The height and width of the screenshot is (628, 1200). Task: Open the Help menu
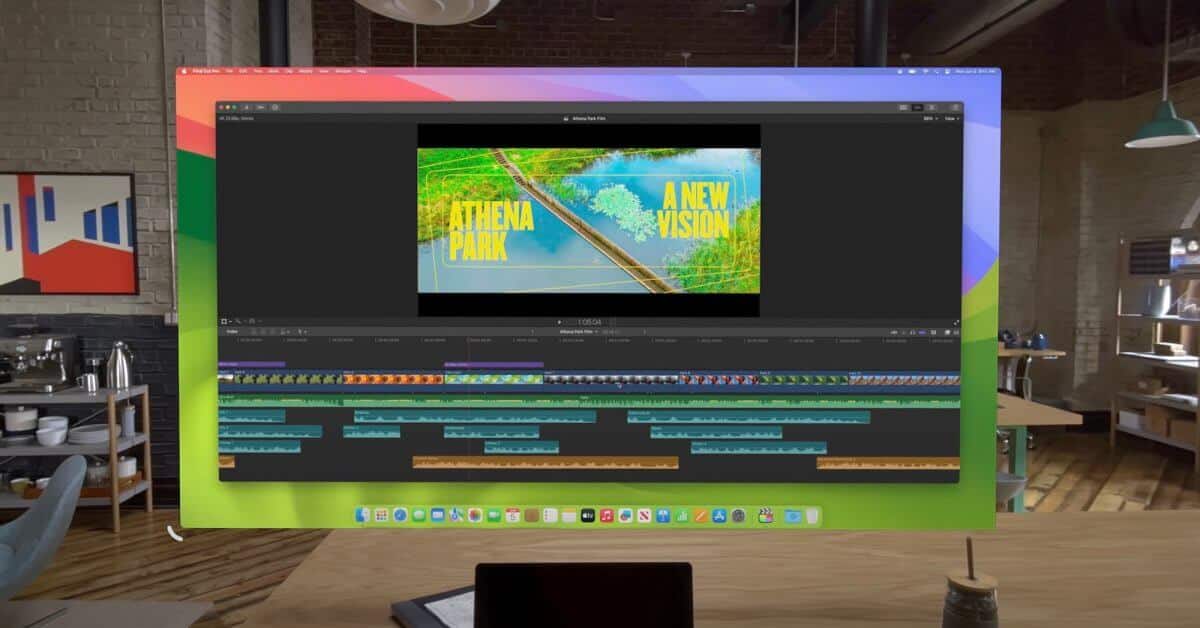[x=361, y=71]
